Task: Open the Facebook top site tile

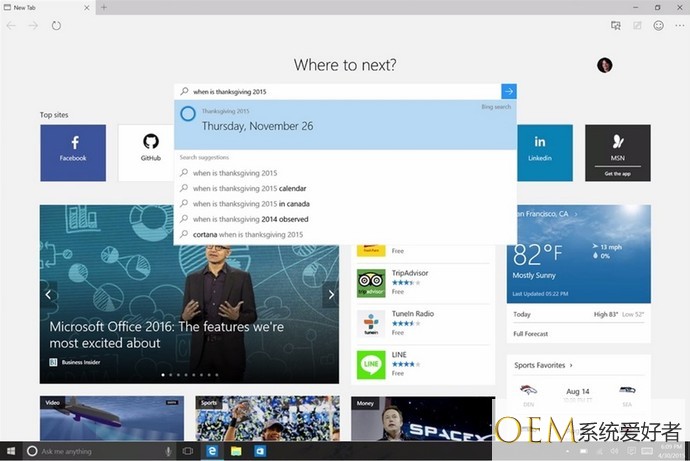Action: point(73,152)
